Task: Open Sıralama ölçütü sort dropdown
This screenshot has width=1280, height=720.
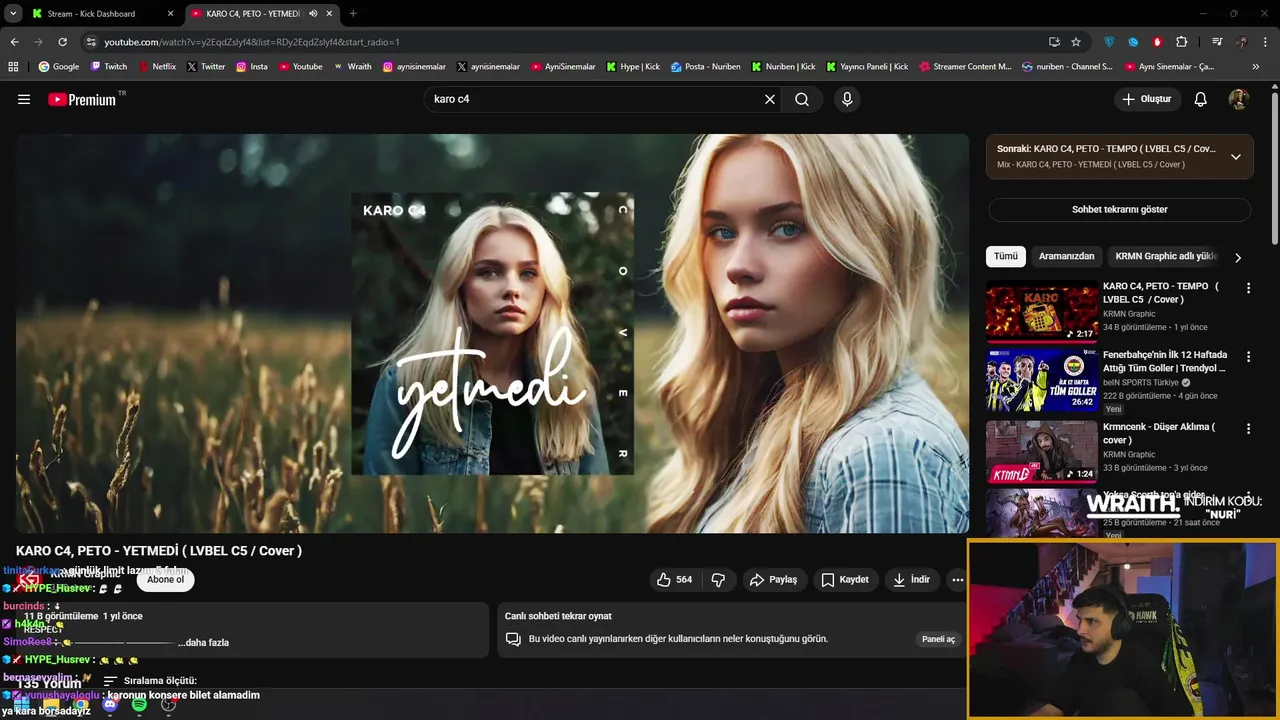Action: (150, 681)
